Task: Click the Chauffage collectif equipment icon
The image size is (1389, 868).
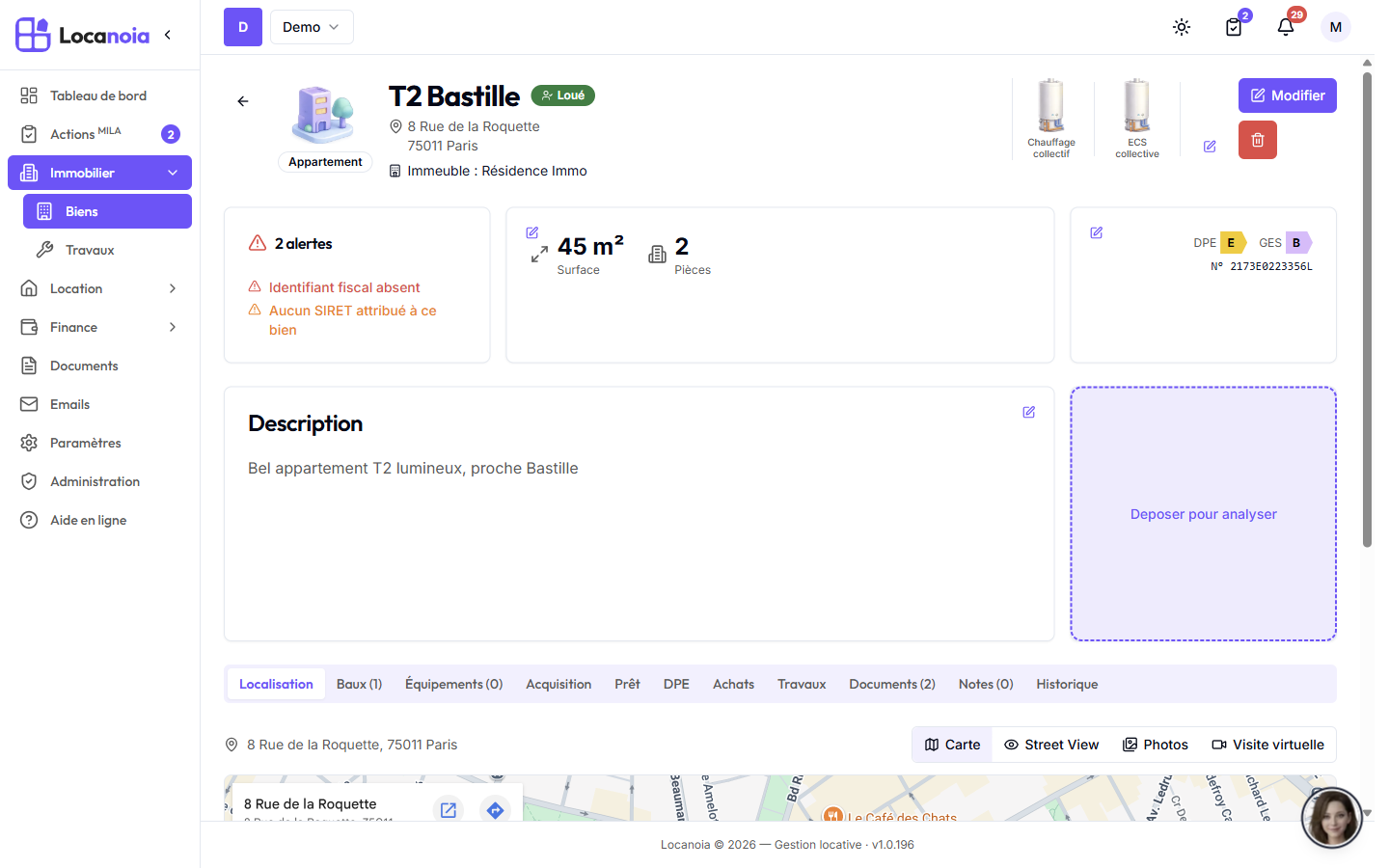Action: (1051, 119)
